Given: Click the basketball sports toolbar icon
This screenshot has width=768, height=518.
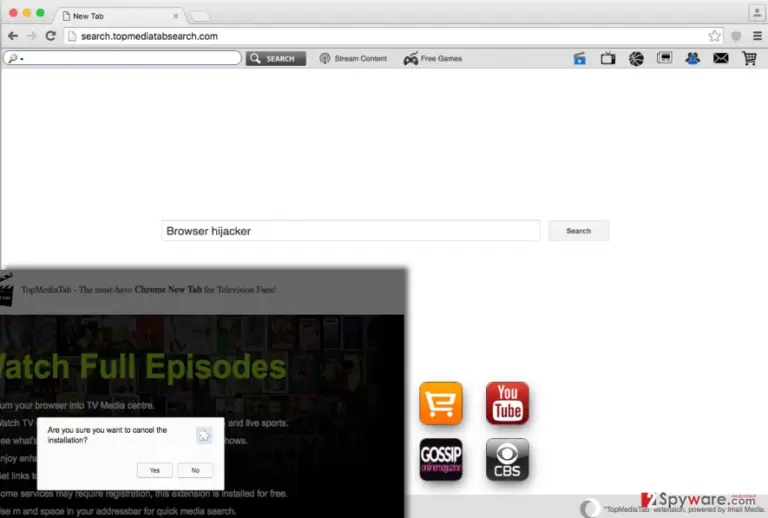Looking at the screenshot, I should pyautogui.click(x=636, y=59).
